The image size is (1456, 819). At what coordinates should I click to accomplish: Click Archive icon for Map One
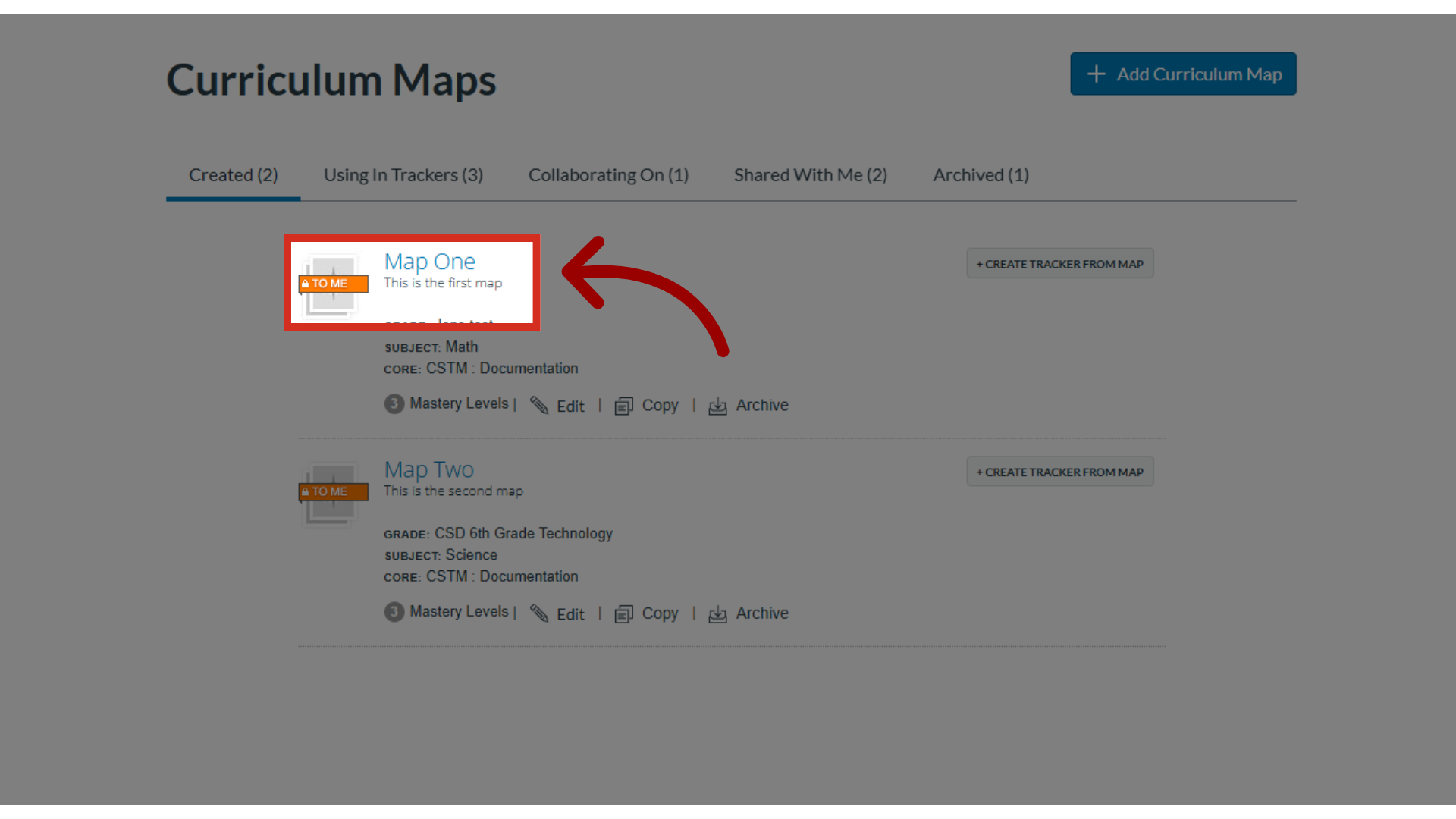coord(717,406)
